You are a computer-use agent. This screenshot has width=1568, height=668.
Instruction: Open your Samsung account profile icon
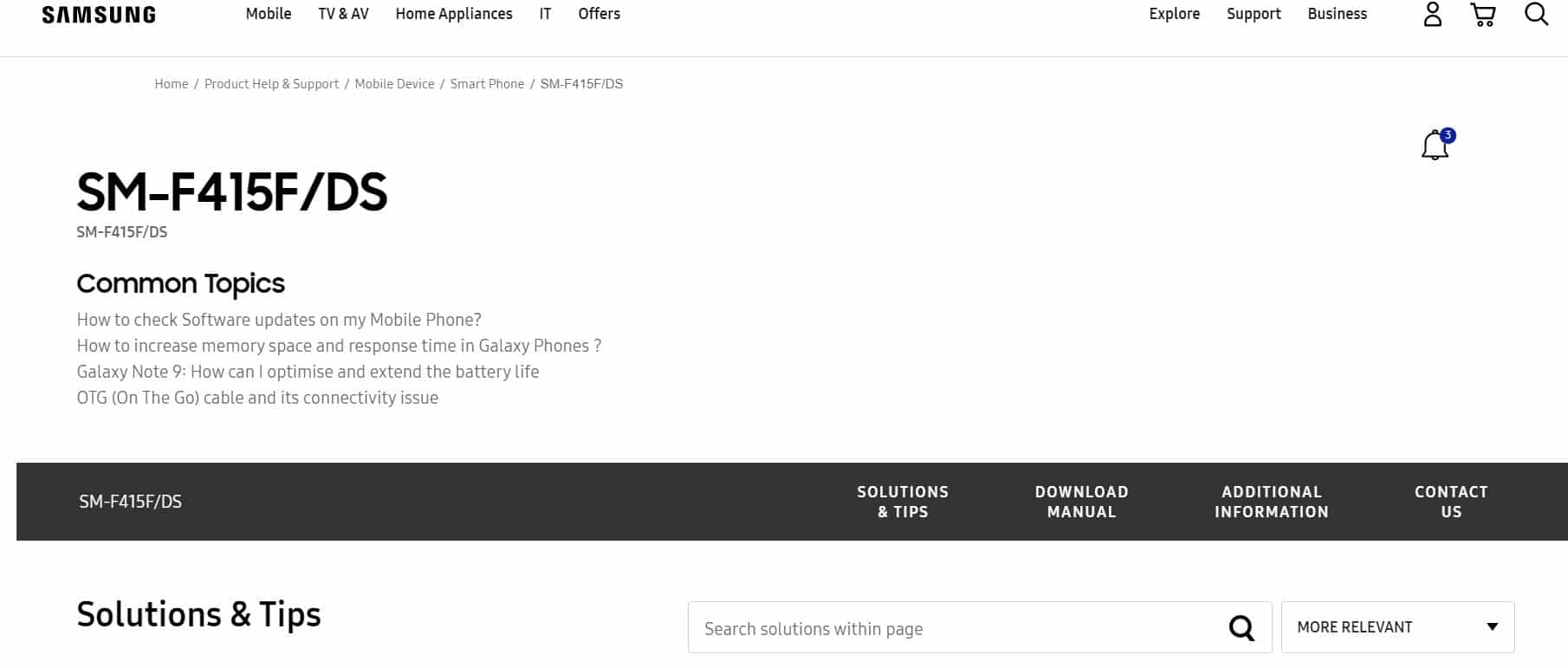click(1431, 14)
